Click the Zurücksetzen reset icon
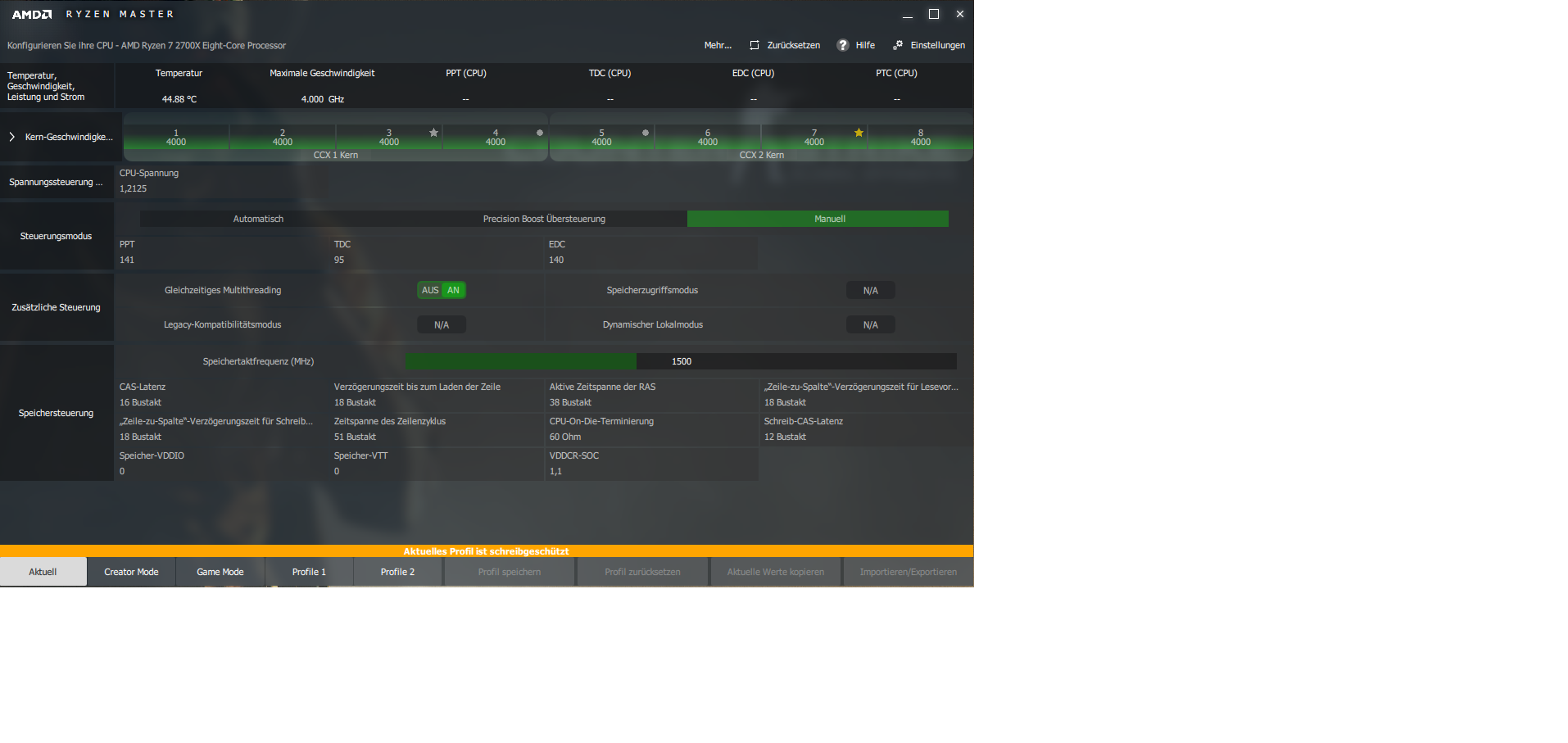The width and height of the screenshot is (1568, 743). [x=755, y=45]
